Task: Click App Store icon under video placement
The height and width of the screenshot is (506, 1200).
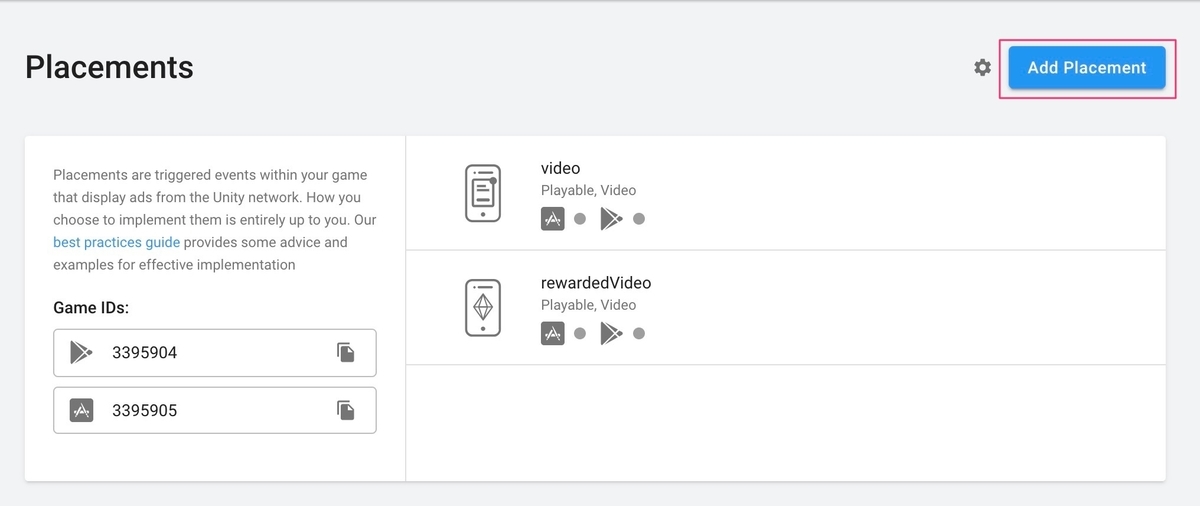Action: tap(552, 219)
